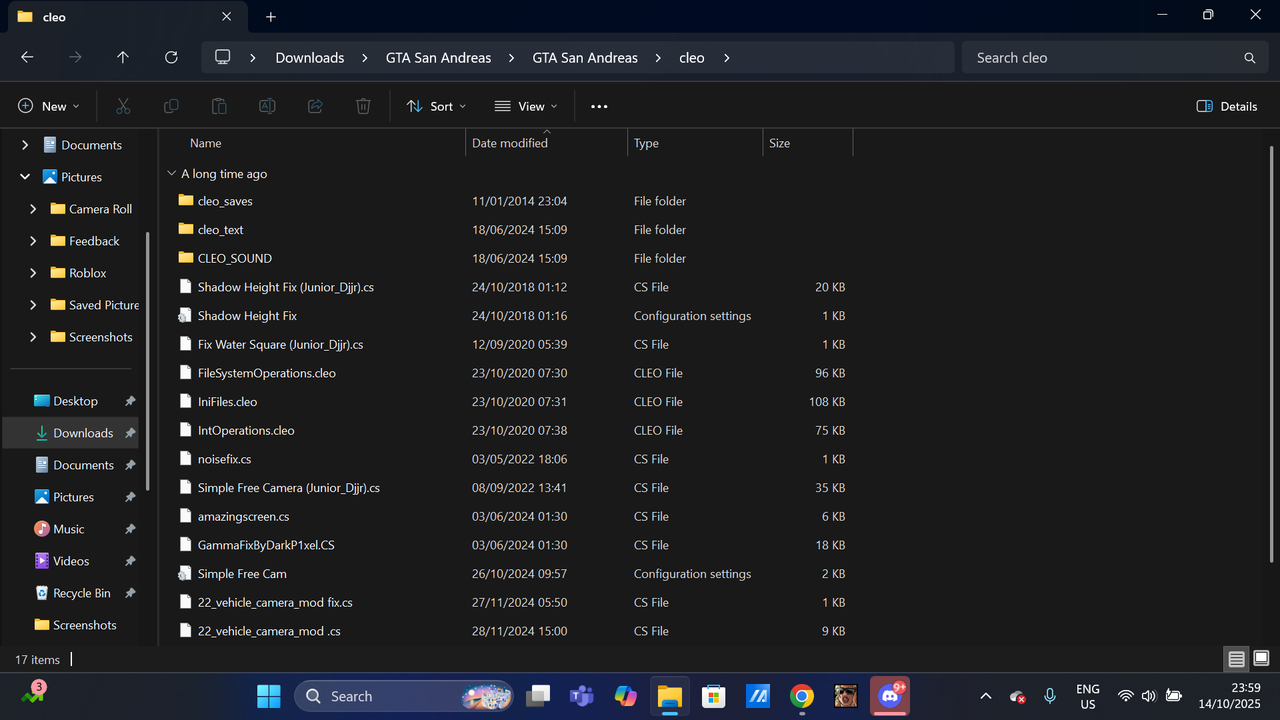Screen dimensions: 1280x720
Task: Click the Copy icon in toolbar
Action: point(171,106)
